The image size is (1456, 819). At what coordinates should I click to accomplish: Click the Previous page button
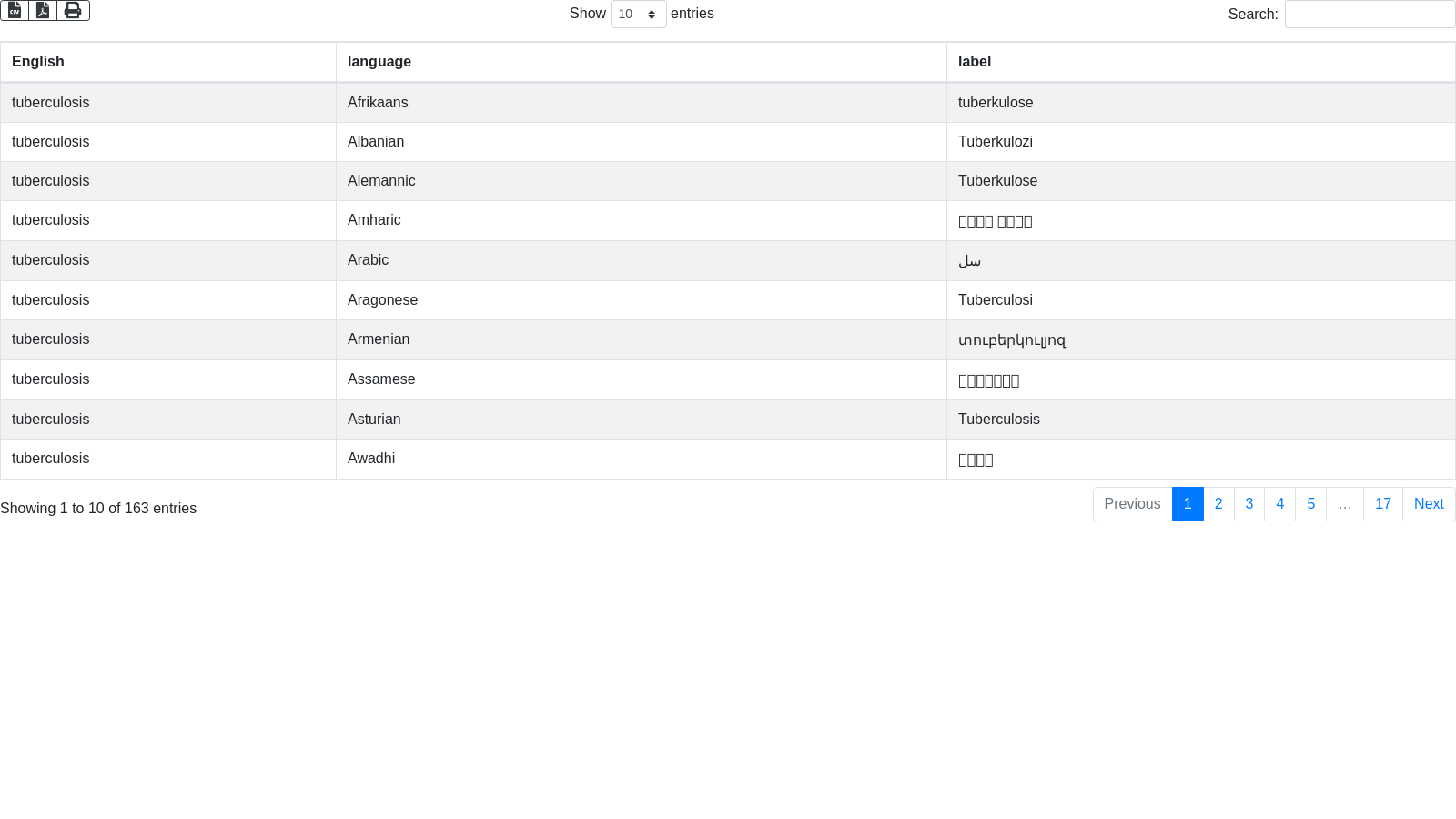pos(1132,504)
